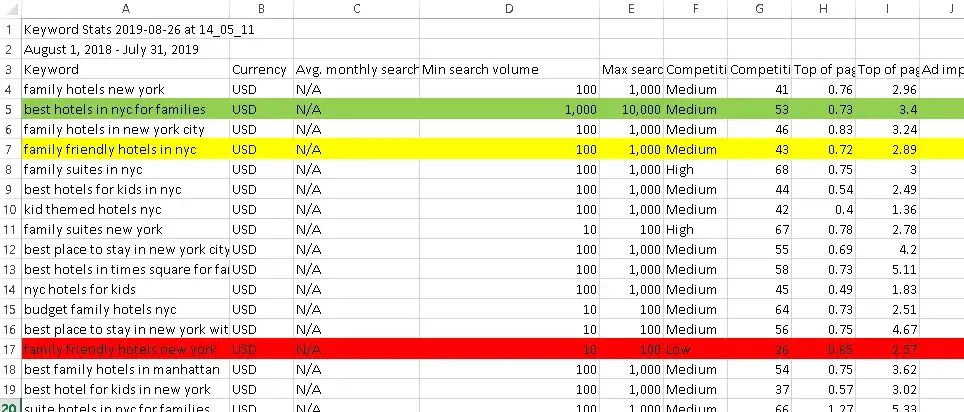Click the 'Currency' header cell

pyautogui.click(x=261, y=69)
